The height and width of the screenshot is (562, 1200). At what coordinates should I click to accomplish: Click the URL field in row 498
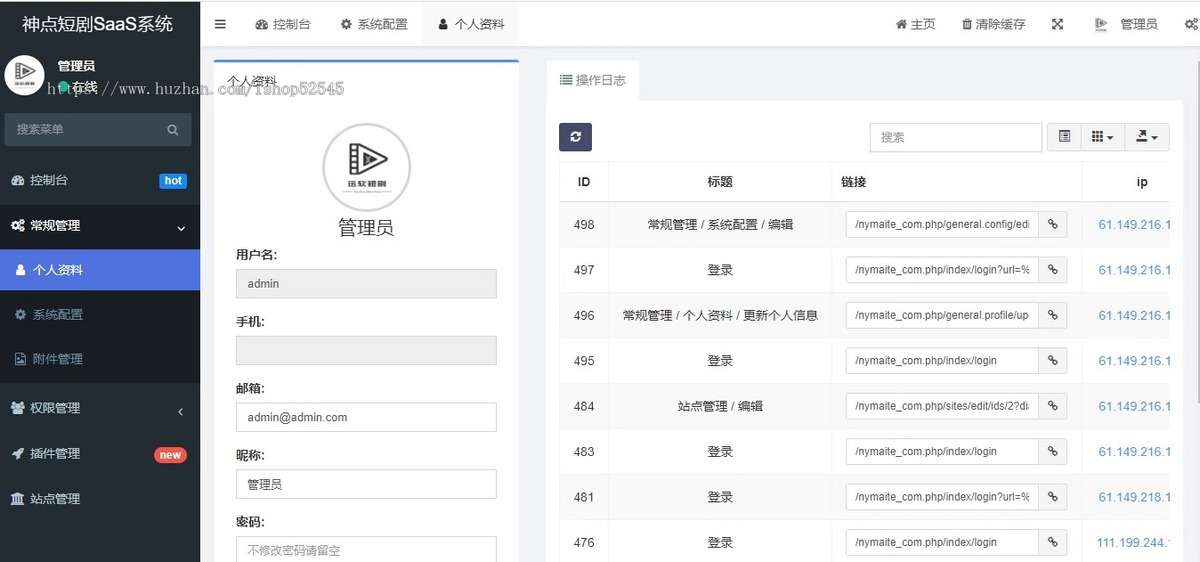point(942,225)
